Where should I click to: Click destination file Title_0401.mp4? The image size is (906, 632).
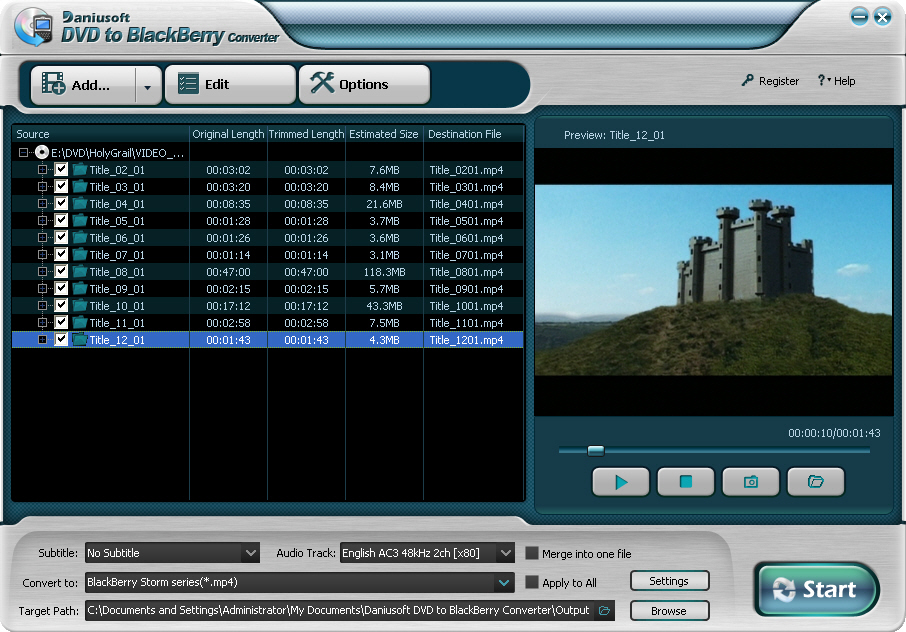point(466,204)
